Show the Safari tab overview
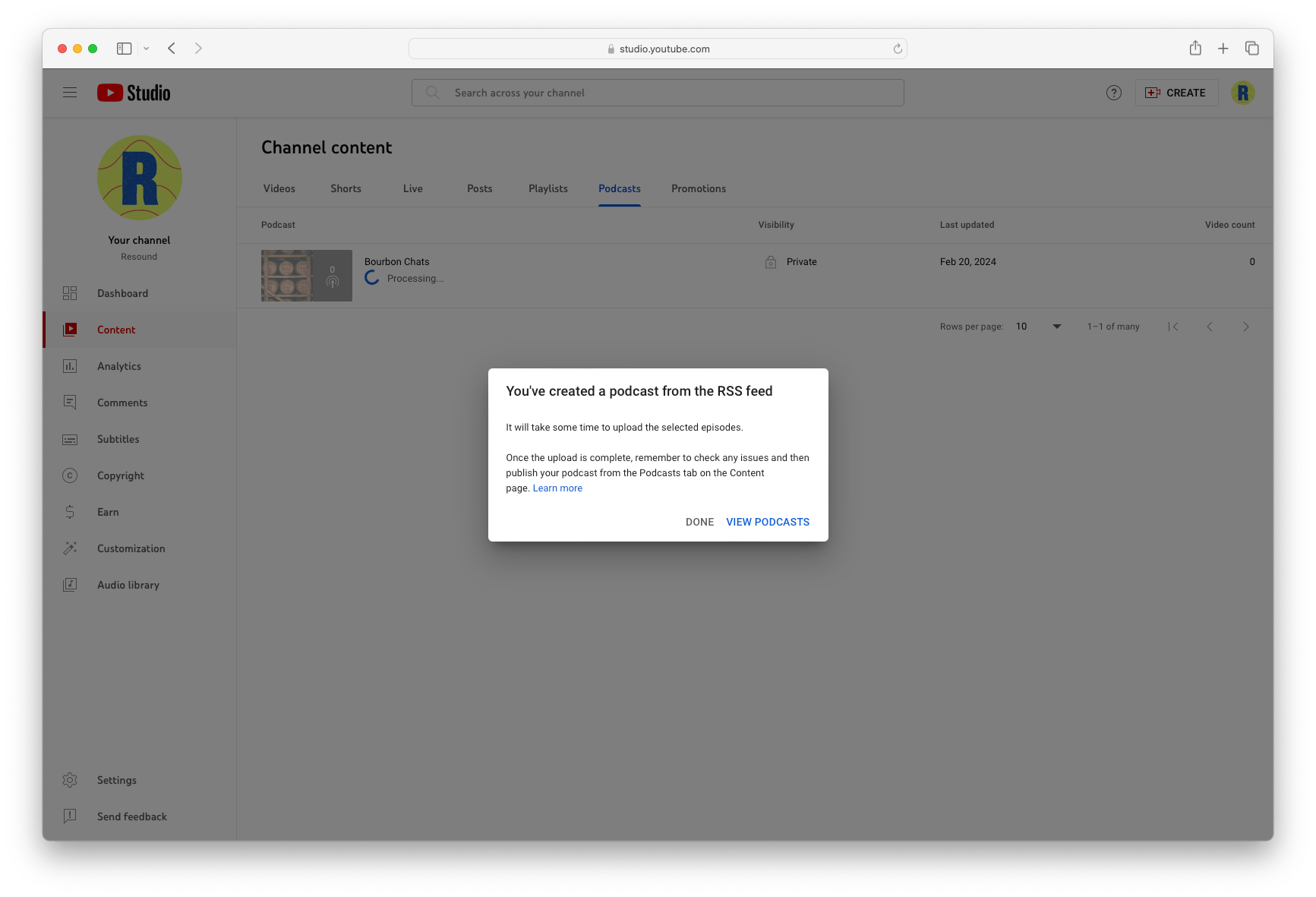This screenshot has height=897, width=1316. click(x=1252, y=49)
